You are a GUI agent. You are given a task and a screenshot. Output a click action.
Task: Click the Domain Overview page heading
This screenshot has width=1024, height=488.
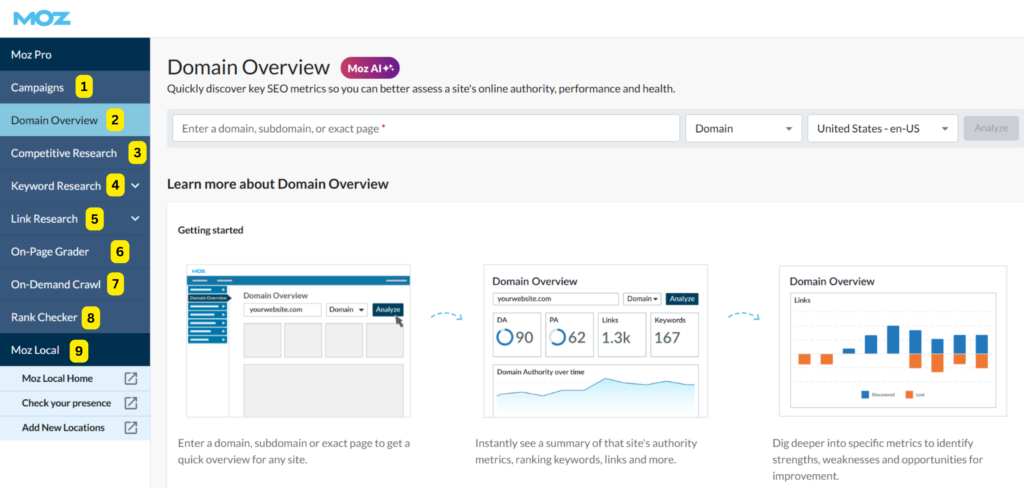point(249,67)
